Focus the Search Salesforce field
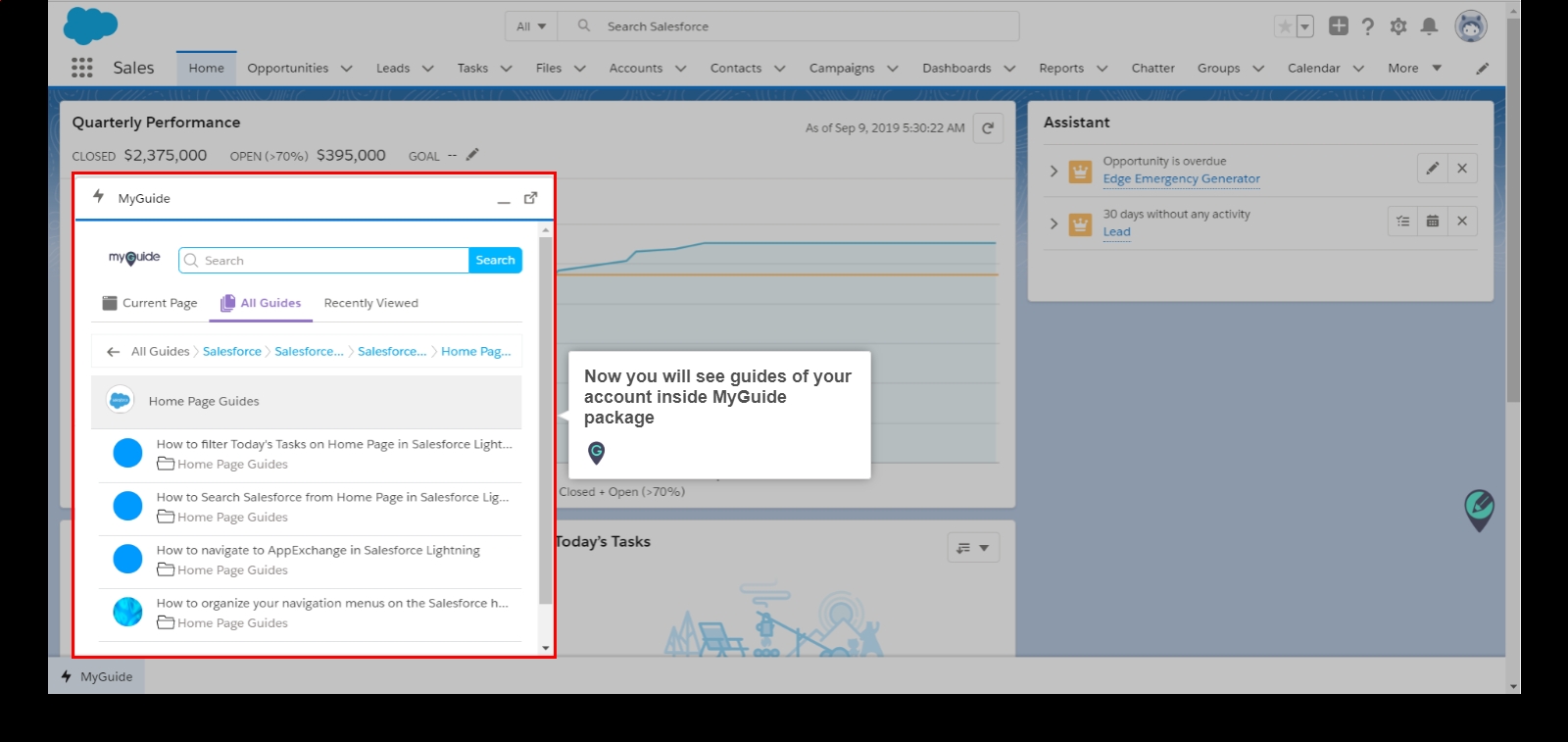The width and height of the screenshot is (1568, 742). 788,26
